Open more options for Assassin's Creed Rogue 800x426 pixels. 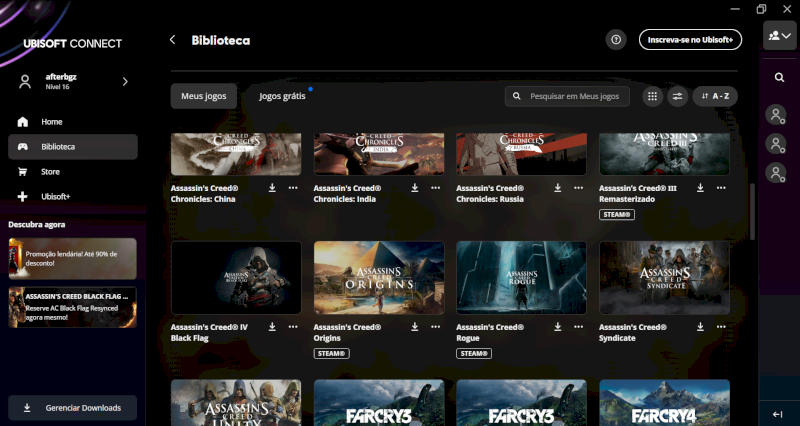click(579, 327)
